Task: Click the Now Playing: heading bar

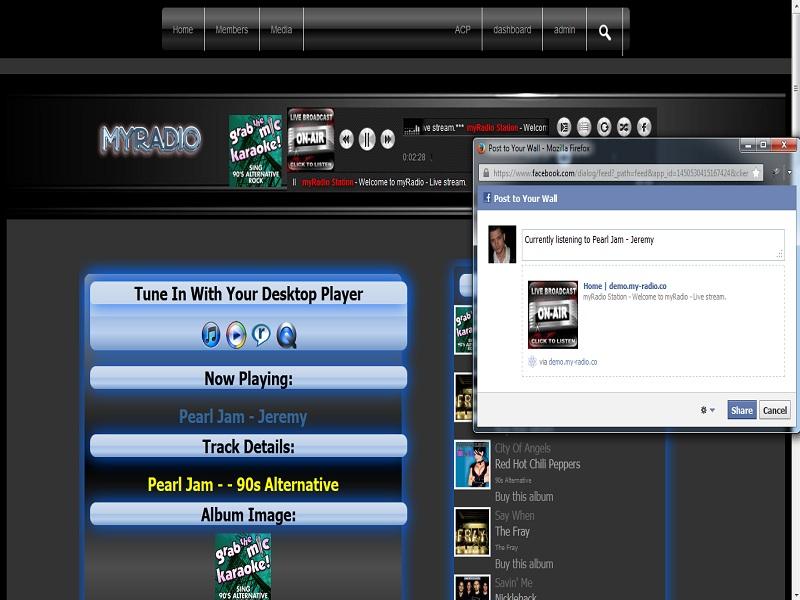Action: pyautogui.click(x=248, y=379)
